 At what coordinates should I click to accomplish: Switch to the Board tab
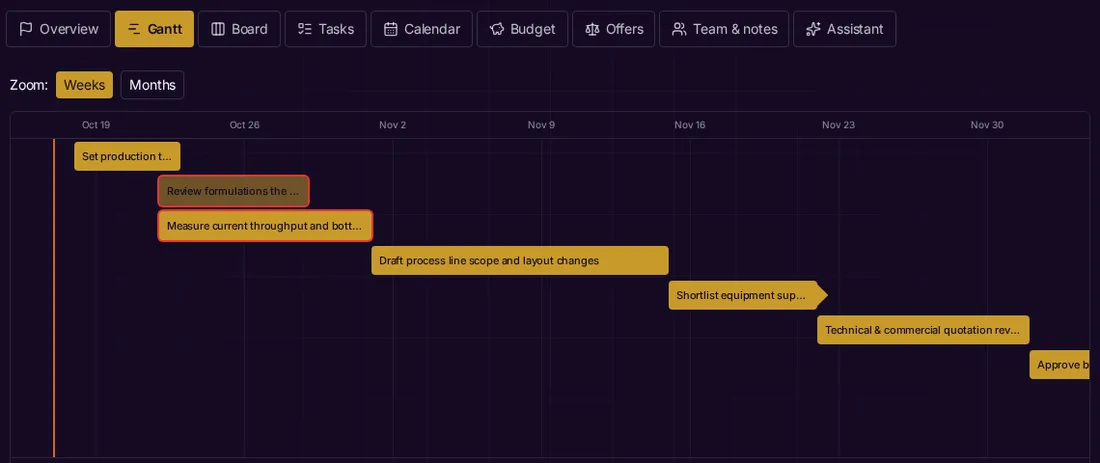(239, 29)
